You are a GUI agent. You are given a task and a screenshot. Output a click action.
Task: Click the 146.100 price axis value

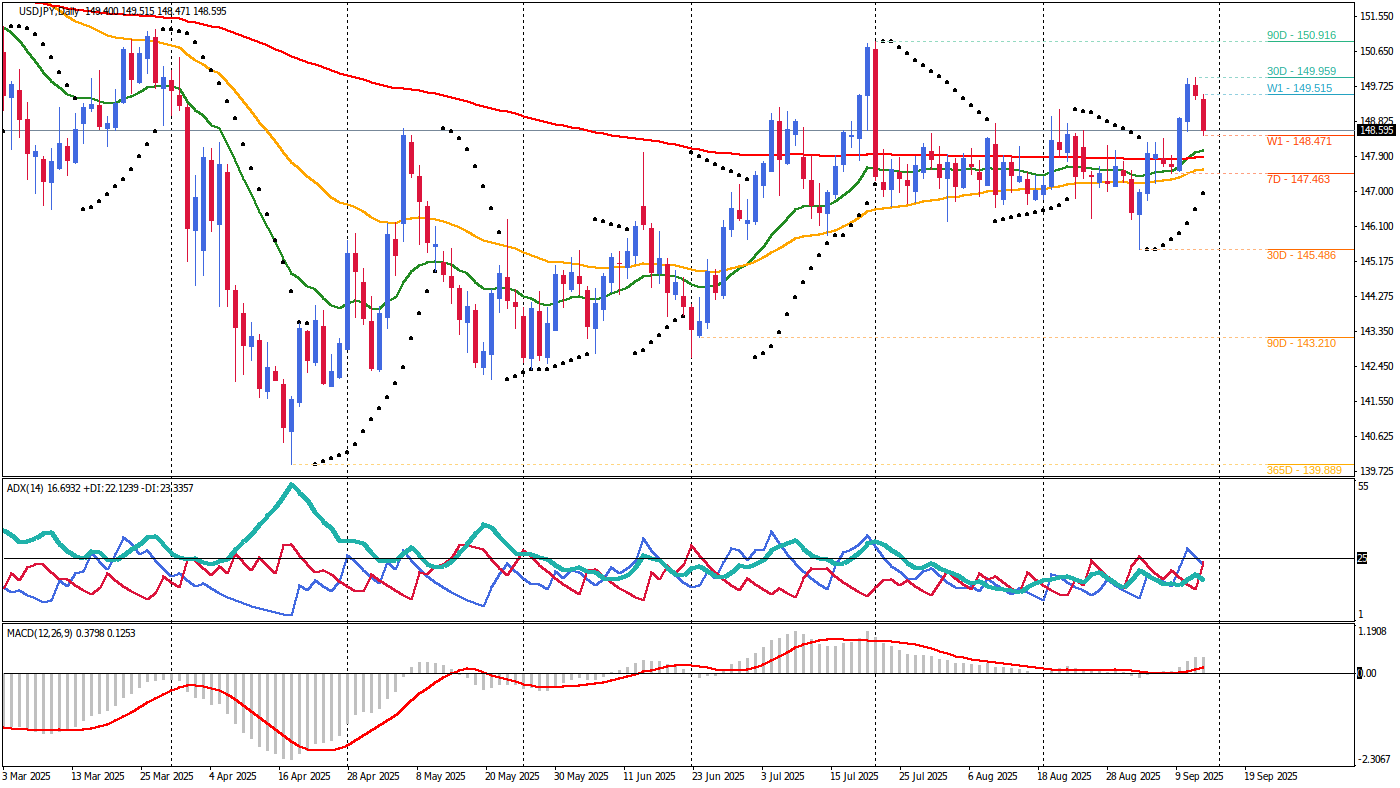[1377, 226]
